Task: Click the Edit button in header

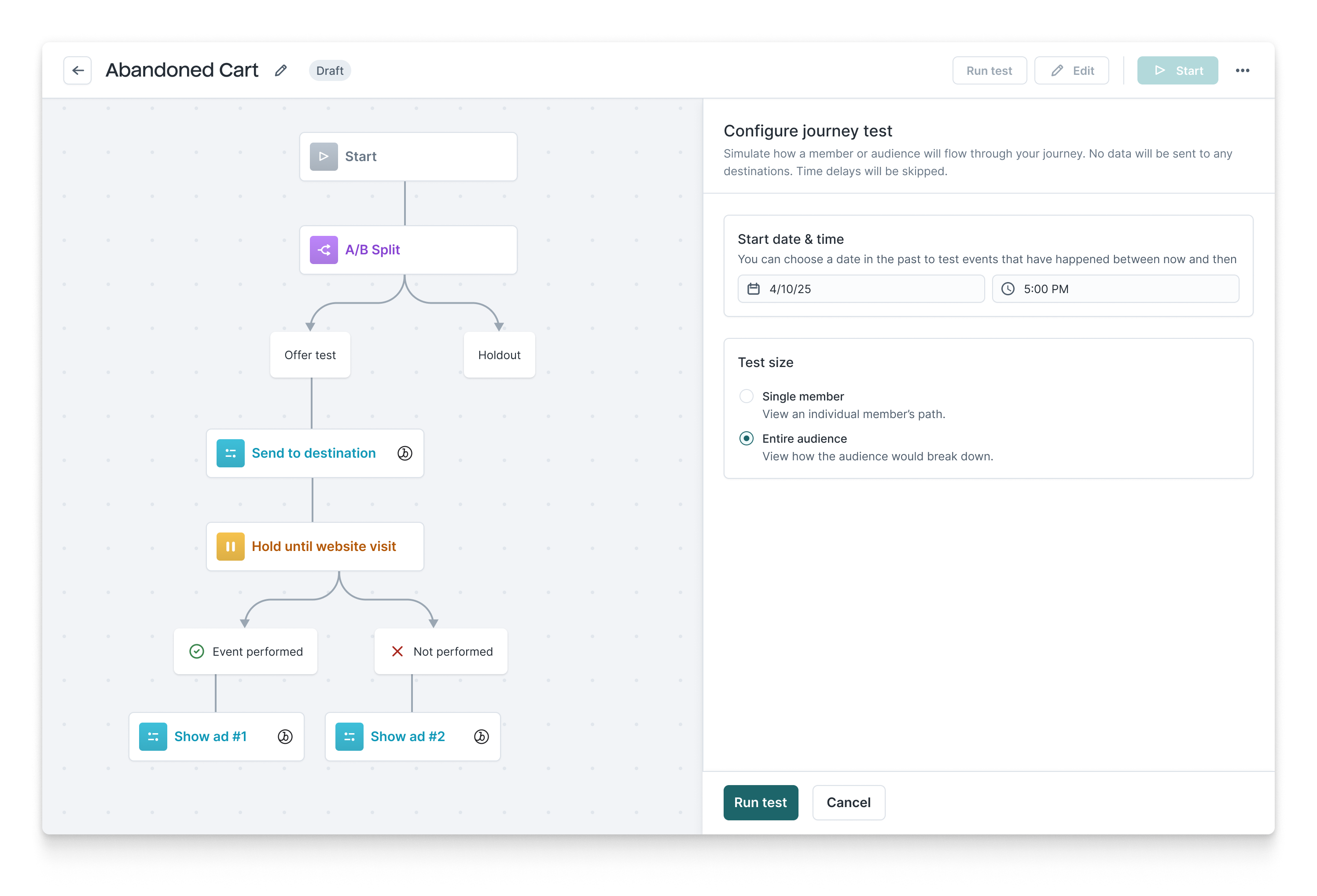Action: tap(1071, 70)
